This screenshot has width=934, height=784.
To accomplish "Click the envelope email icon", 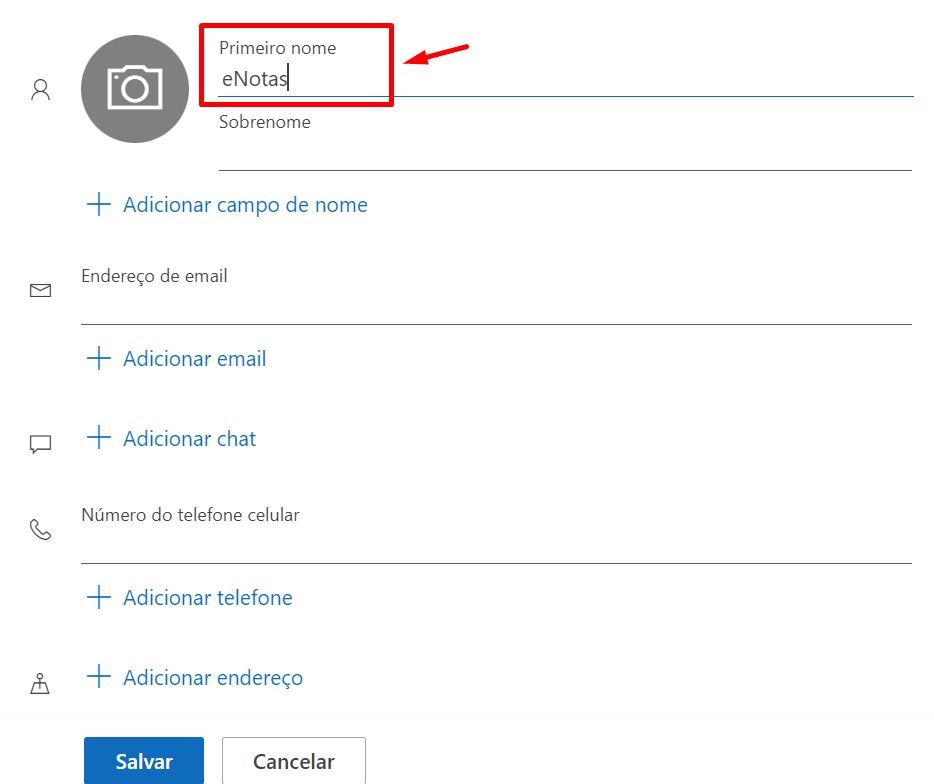I will pyautogui.click(x=41, y=290).
